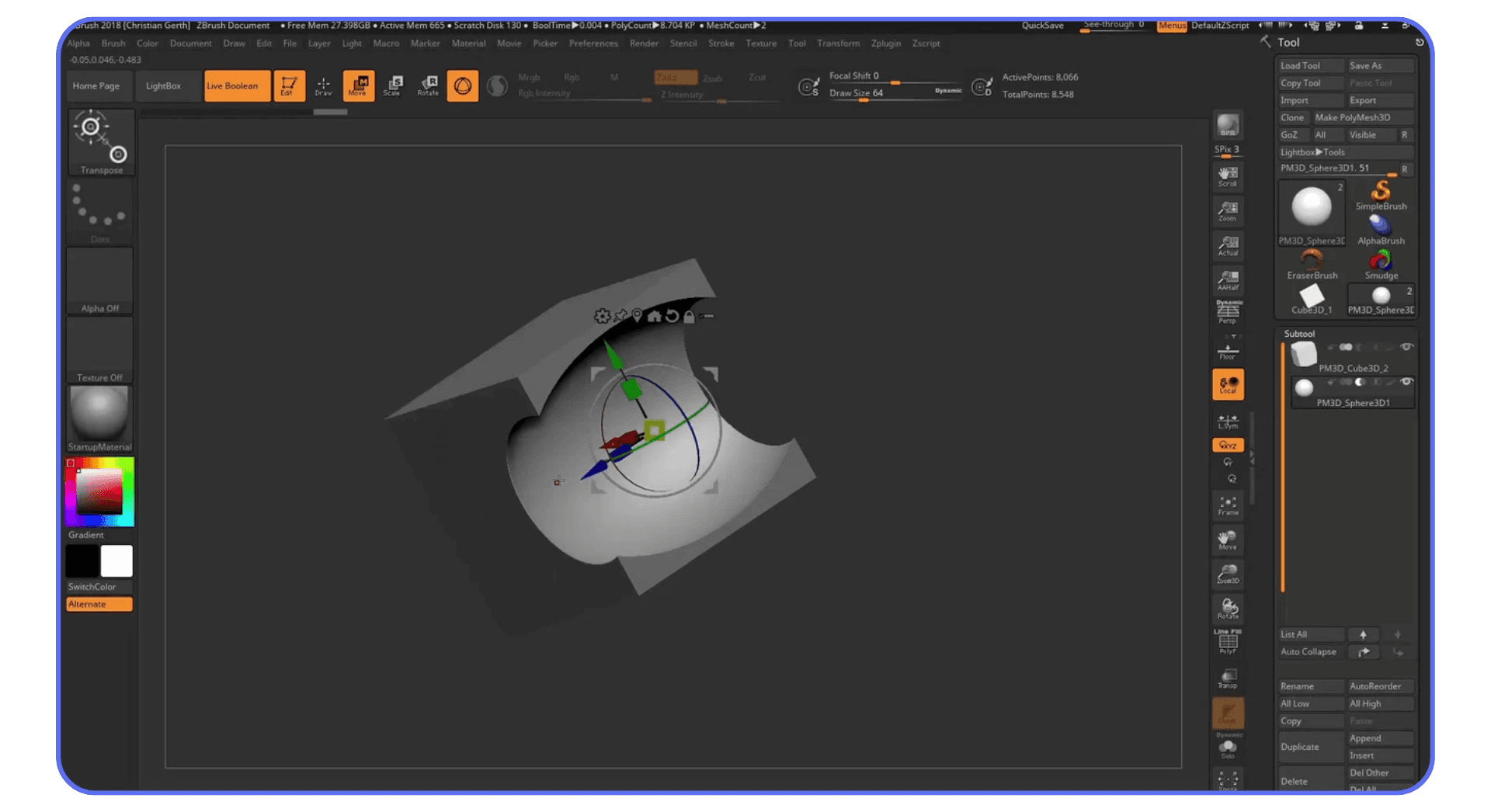Screen dimensions: 1491x812
Task: Toggle Solo mode
Action: pos(1228,749)
